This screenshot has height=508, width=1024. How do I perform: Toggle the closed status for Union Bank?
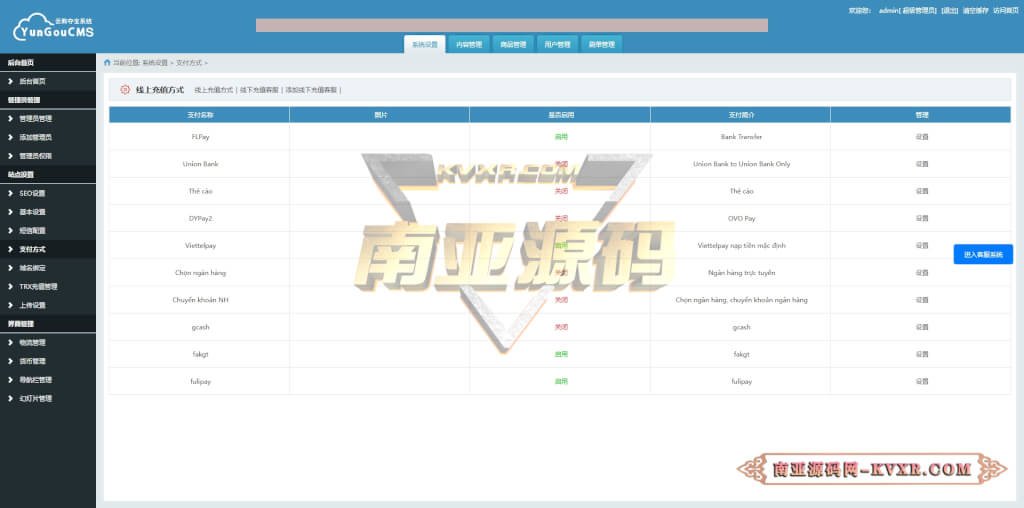tap(561, 164)
